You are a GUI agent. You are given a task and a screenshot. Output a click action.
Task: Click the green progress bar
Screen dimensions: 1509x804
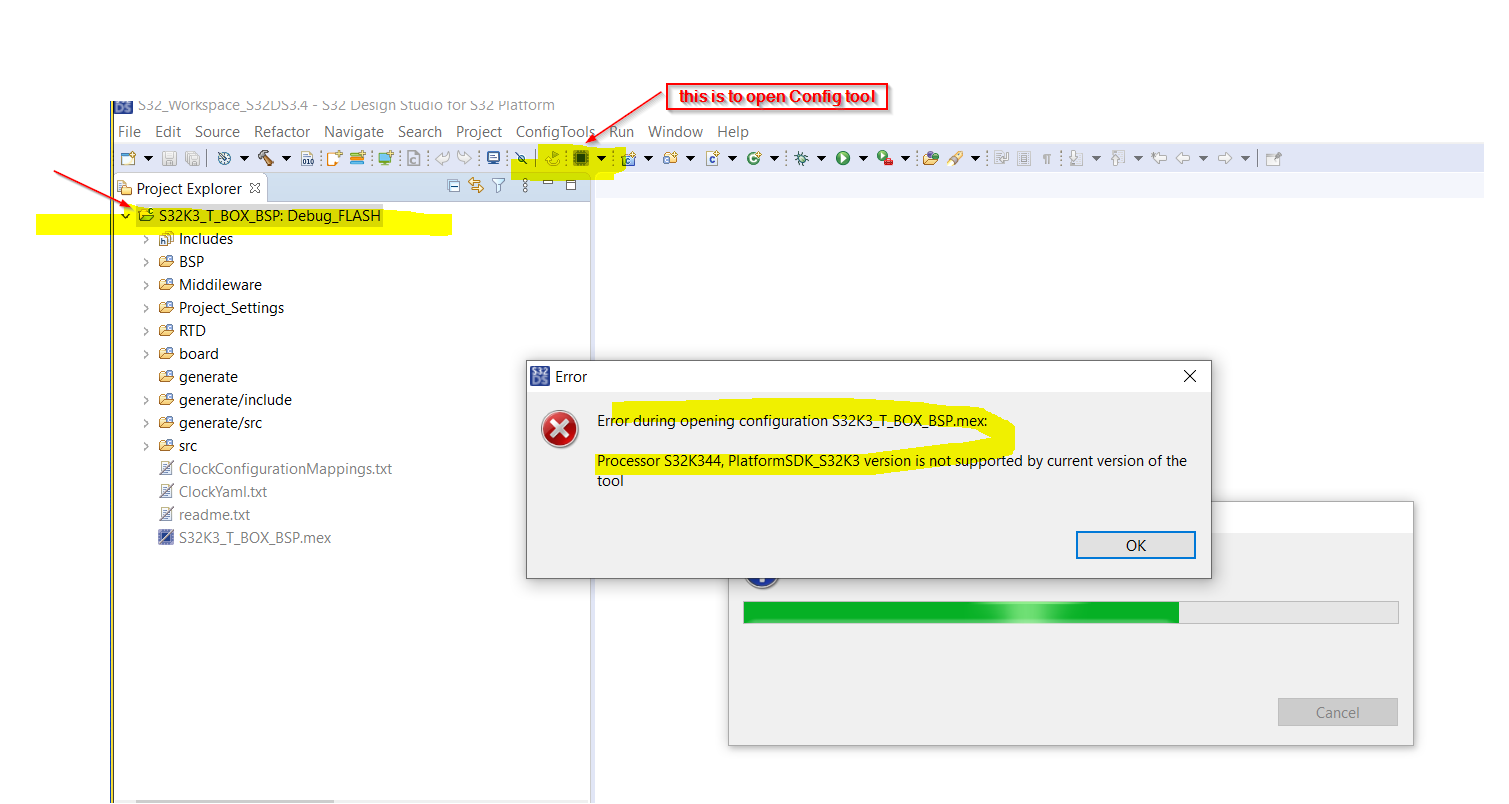(960, 612)
